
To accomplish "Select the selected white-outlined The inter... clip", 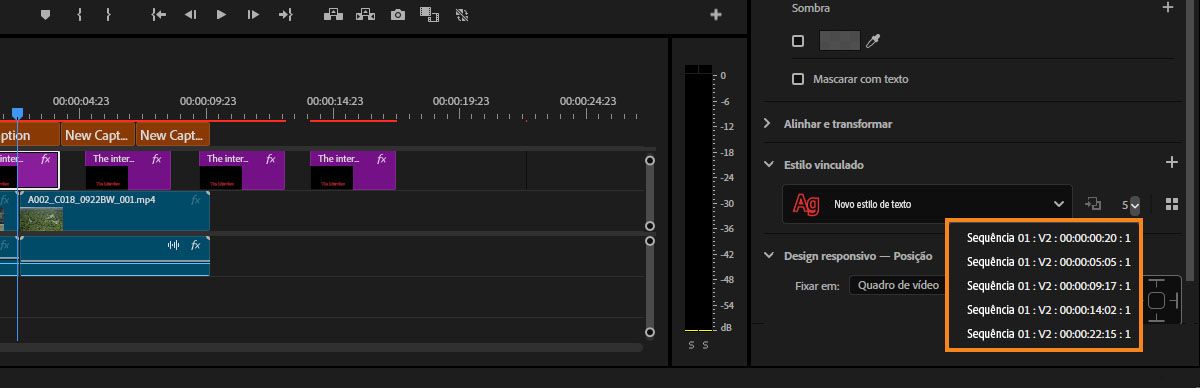I will [29, 170].
